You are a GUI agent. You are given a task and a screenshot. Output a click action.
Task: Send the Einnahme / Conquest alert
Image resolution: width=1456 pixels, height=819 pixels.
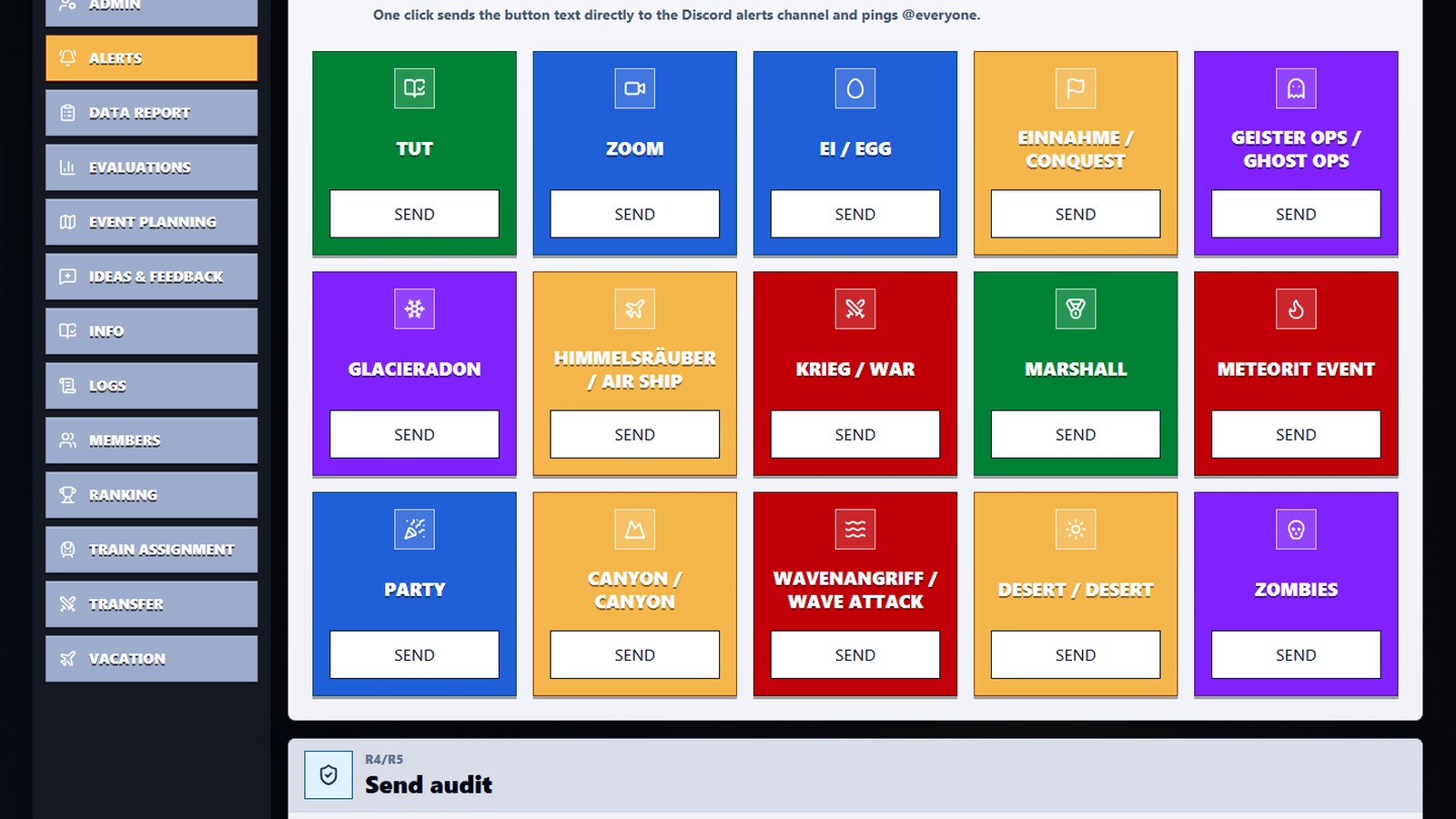(1076, 214)
